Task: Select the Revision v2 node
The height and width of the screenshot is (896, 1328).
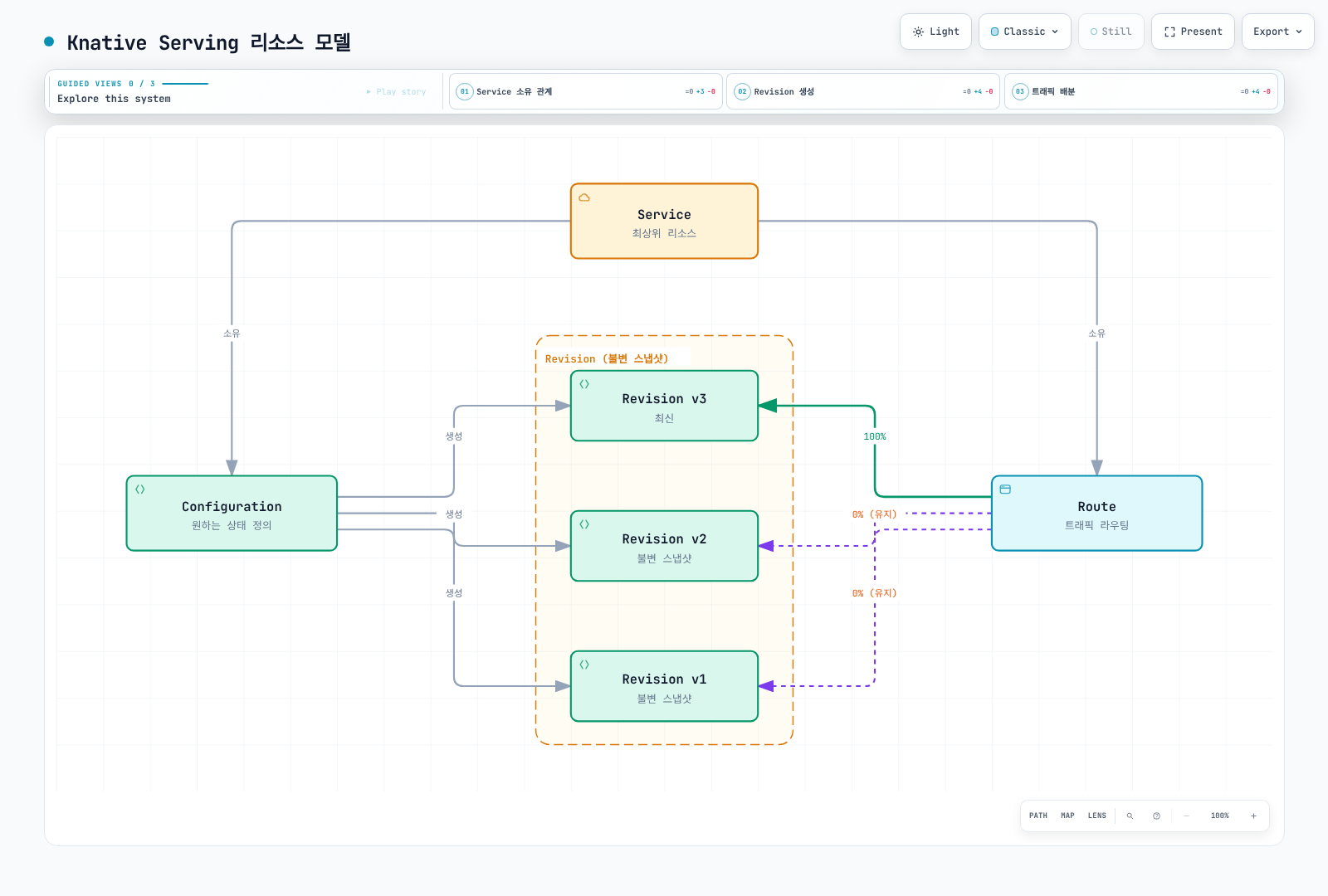Action: coord(664,546)
